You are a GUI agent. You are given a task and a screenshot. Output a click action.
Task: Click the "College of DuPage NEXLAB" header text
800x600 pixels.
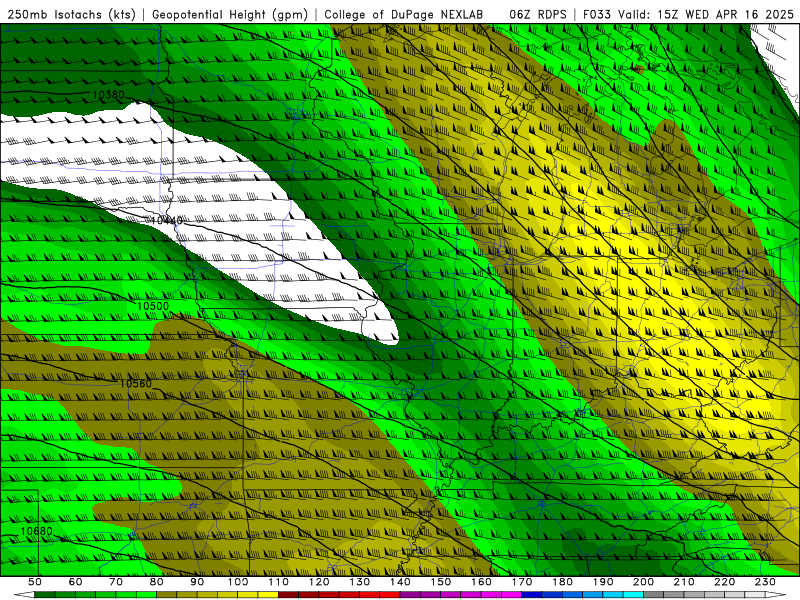coord(404,15)
